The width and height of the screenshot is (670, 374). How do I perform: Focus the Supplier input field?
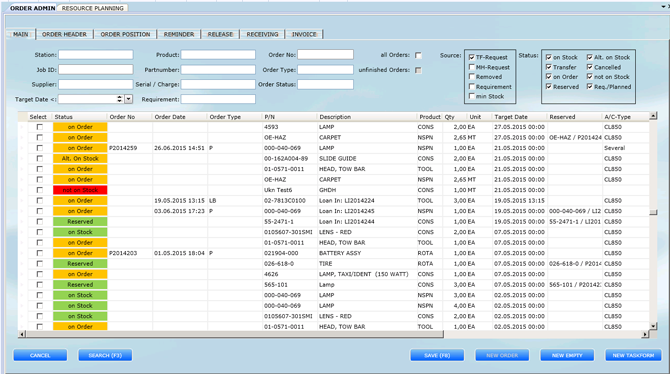[x=96, y=84]
